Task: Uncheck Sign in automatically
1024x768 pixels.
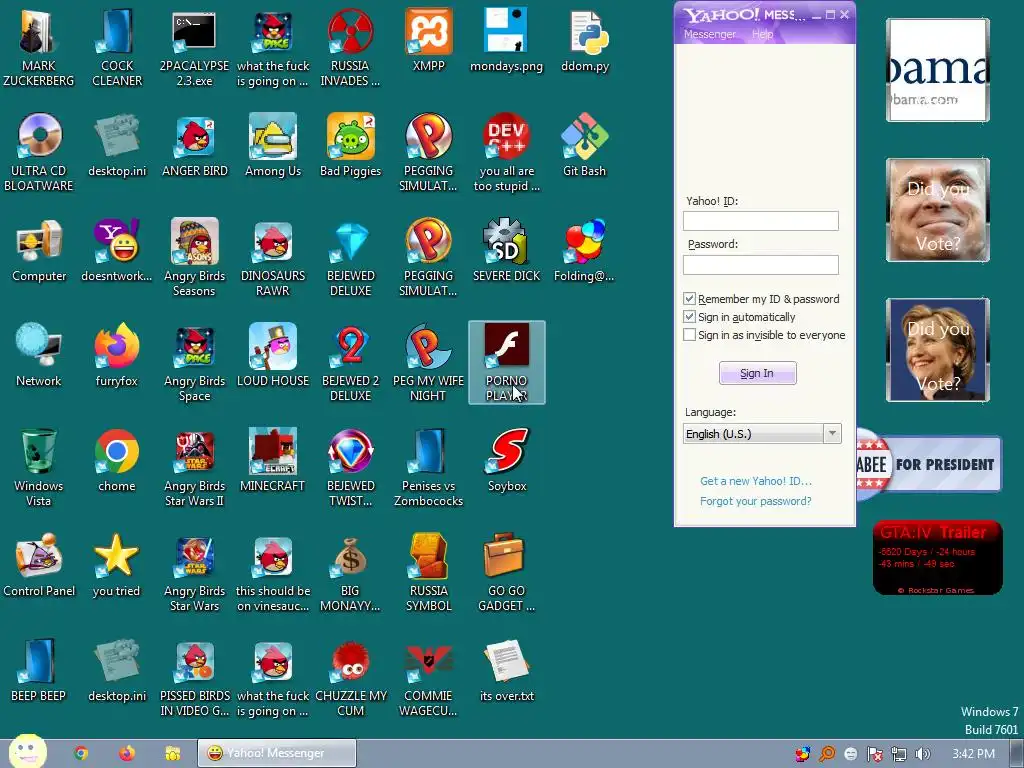Action: point(689,317)
